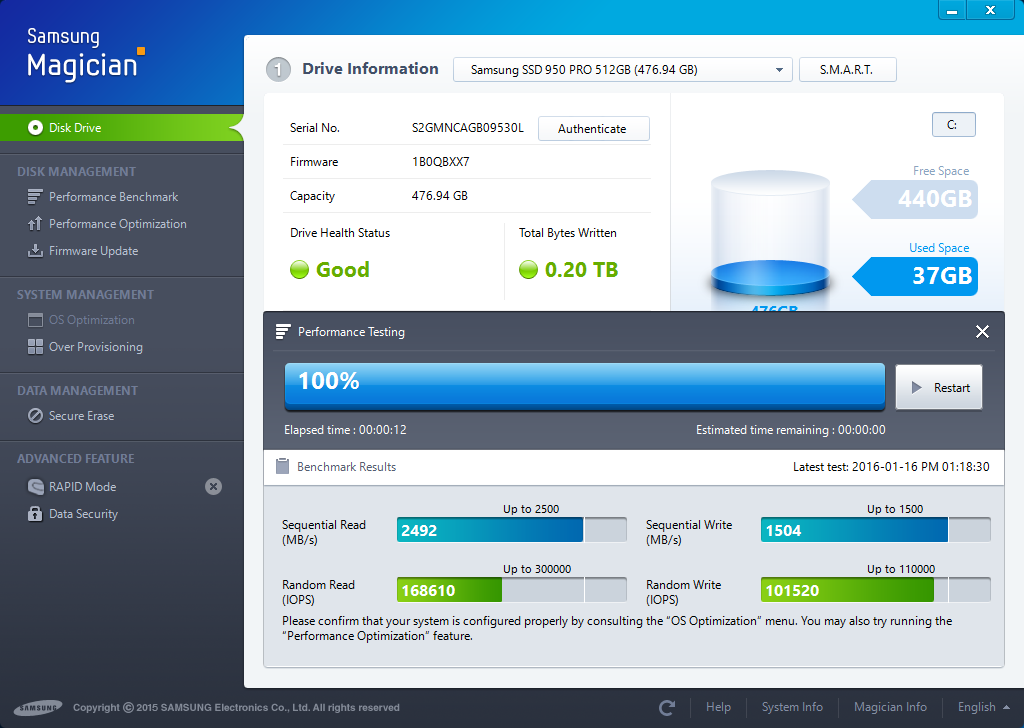The image size is (1024, 728).
Task: Open RAPID Mode from the sidebar
Action: (82, 487)
